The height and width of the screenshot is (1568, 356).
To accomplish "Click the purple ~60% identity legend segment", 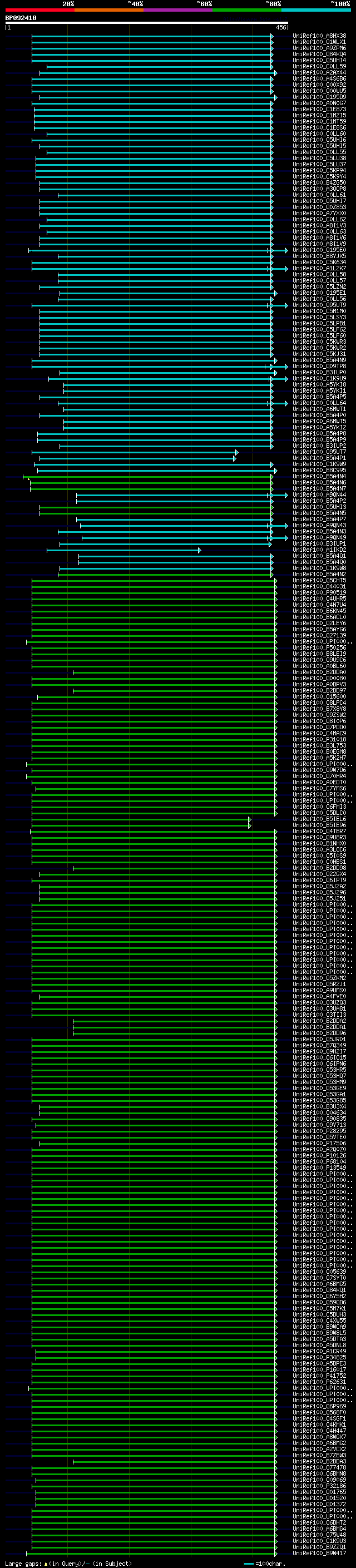I will tap(179, 10).
